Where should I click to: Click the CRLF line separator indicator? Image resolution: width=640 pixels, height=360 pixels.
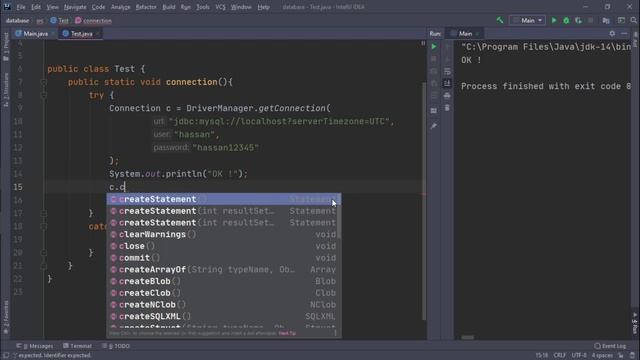pyautogui.click(x=560, y=356)
